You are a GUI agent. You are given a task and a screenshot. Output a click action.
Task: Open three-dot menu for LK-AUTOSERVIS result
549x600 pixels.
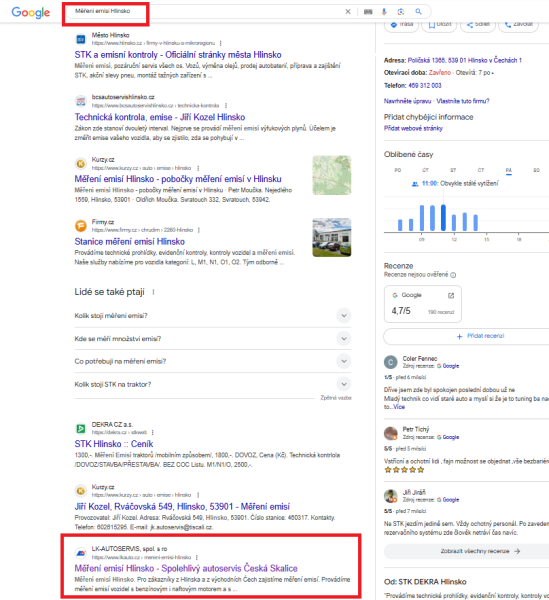[x=197, y=557]
